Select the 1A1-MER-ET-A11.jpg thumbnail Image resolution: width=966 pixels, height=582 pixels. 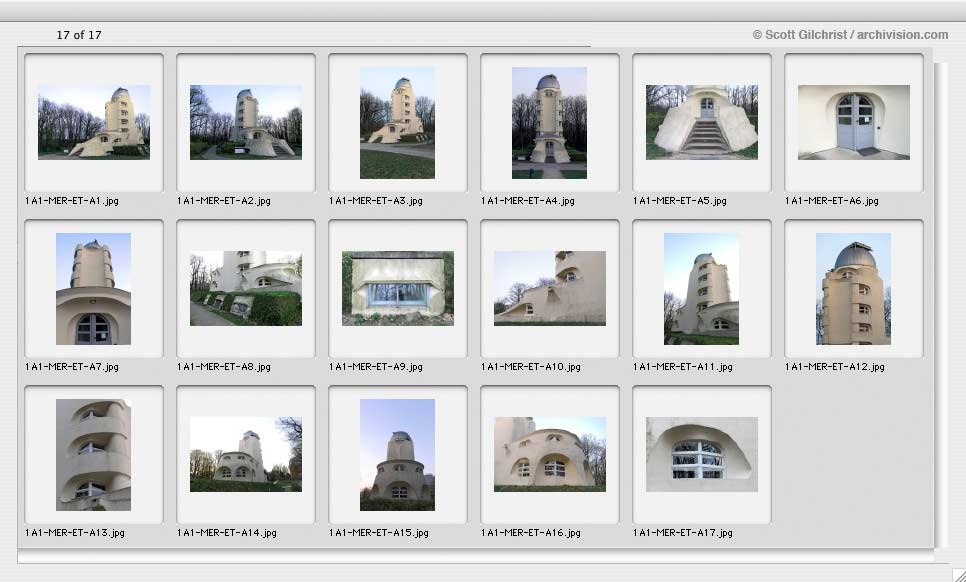coord(702,289)
